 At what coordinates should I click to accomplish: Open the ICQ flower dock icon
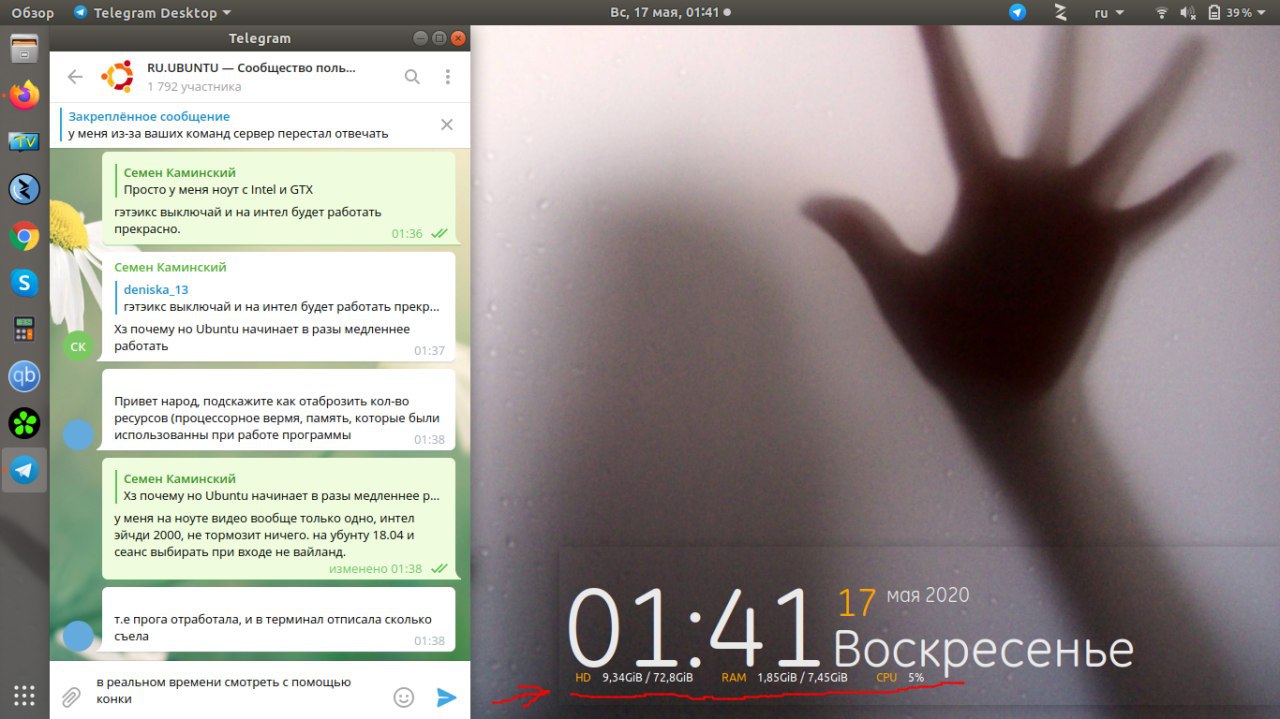click(x=24, y=423)
